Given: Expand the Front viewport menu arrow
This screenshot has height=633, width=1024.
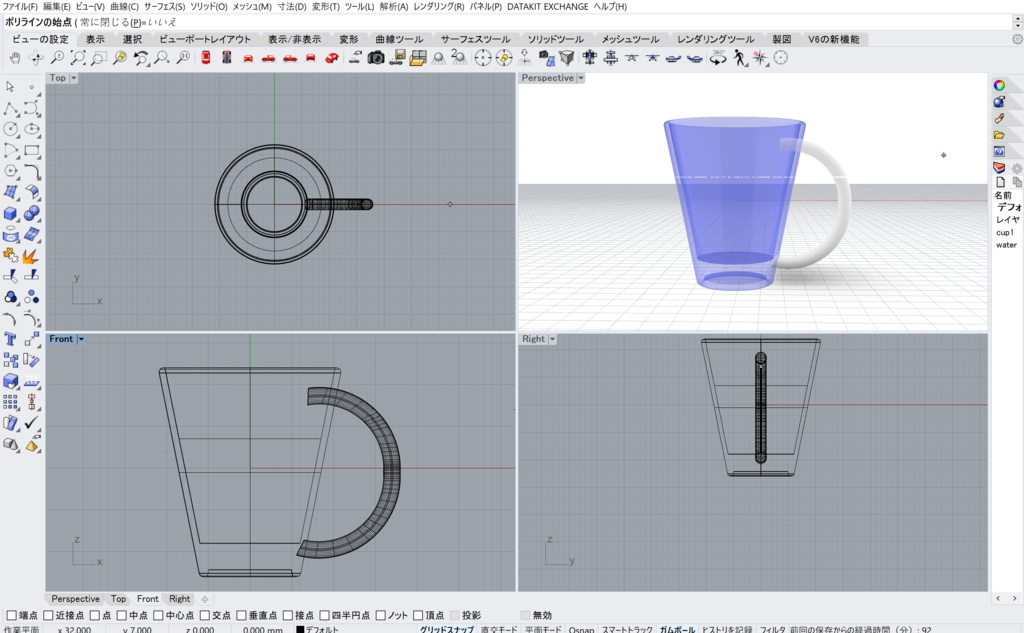Looking at the screenshot, I should pos(81,339).
